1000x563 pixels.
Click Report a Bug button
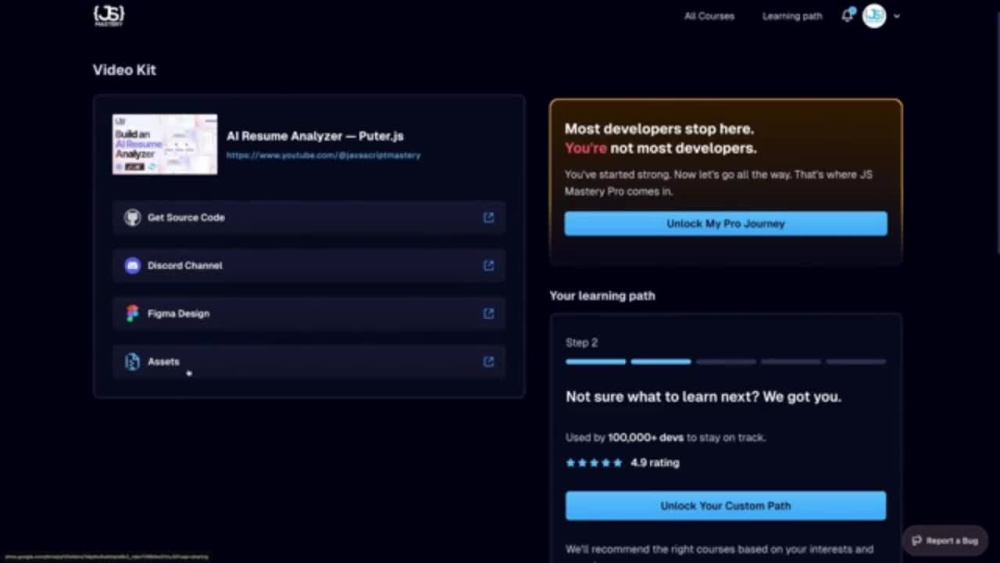(x=945, y=541)
